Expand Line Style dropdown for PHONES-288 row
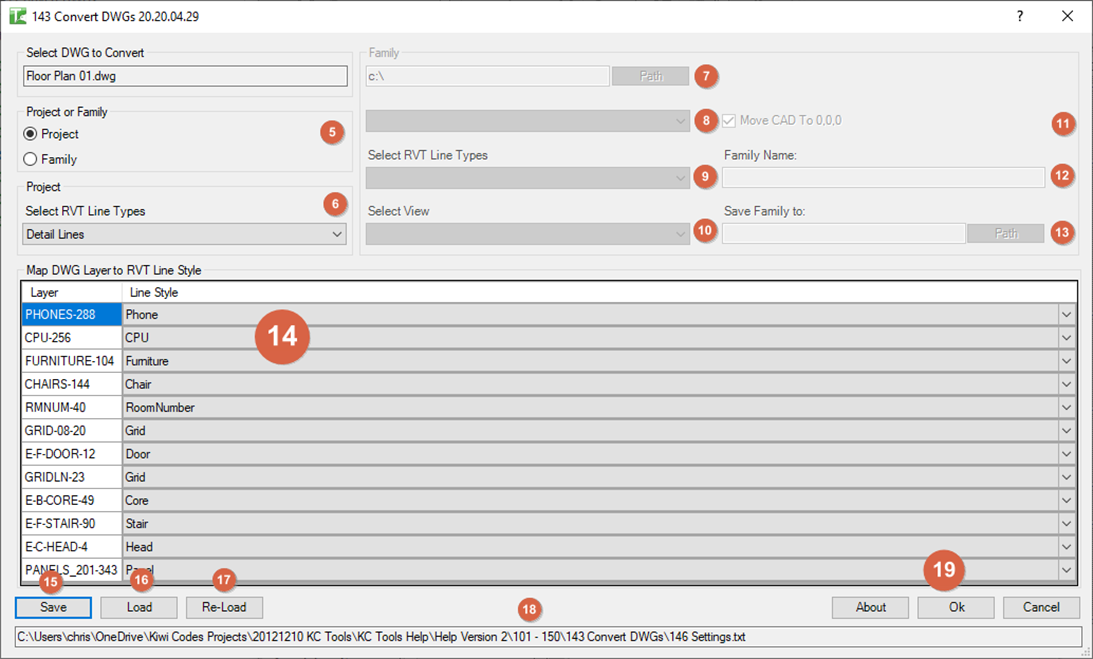This screenshot has width=1093, height=659. pos(1066,315)
